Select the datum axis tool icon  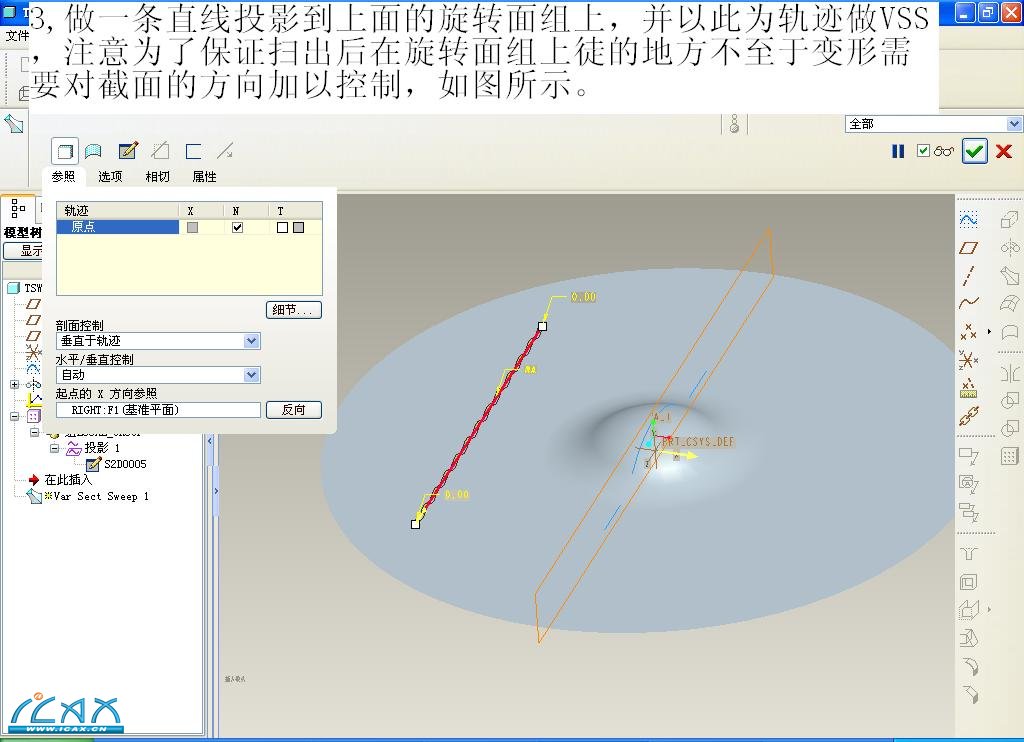[968, 275]
